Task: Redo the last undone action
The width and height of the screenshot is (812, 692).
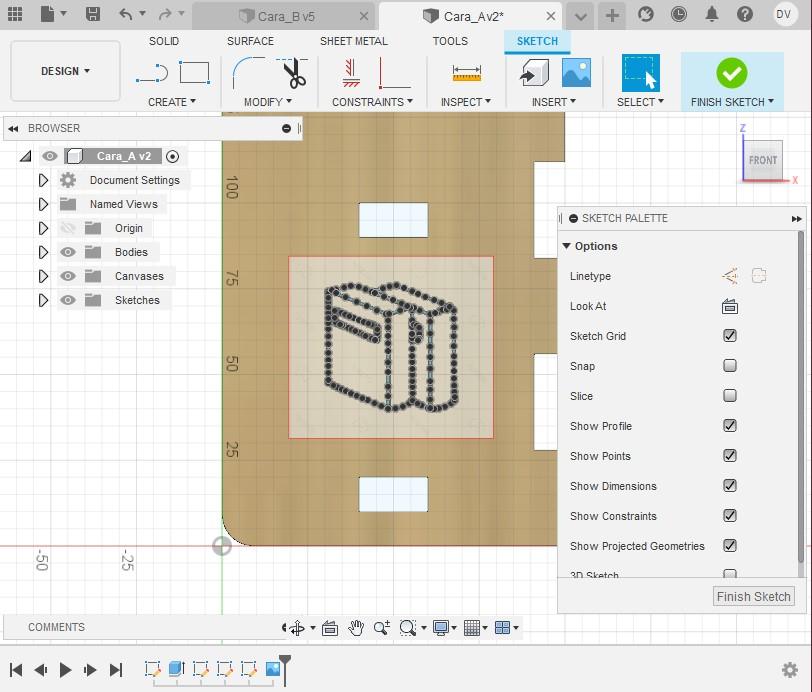Action: point(165,14)
